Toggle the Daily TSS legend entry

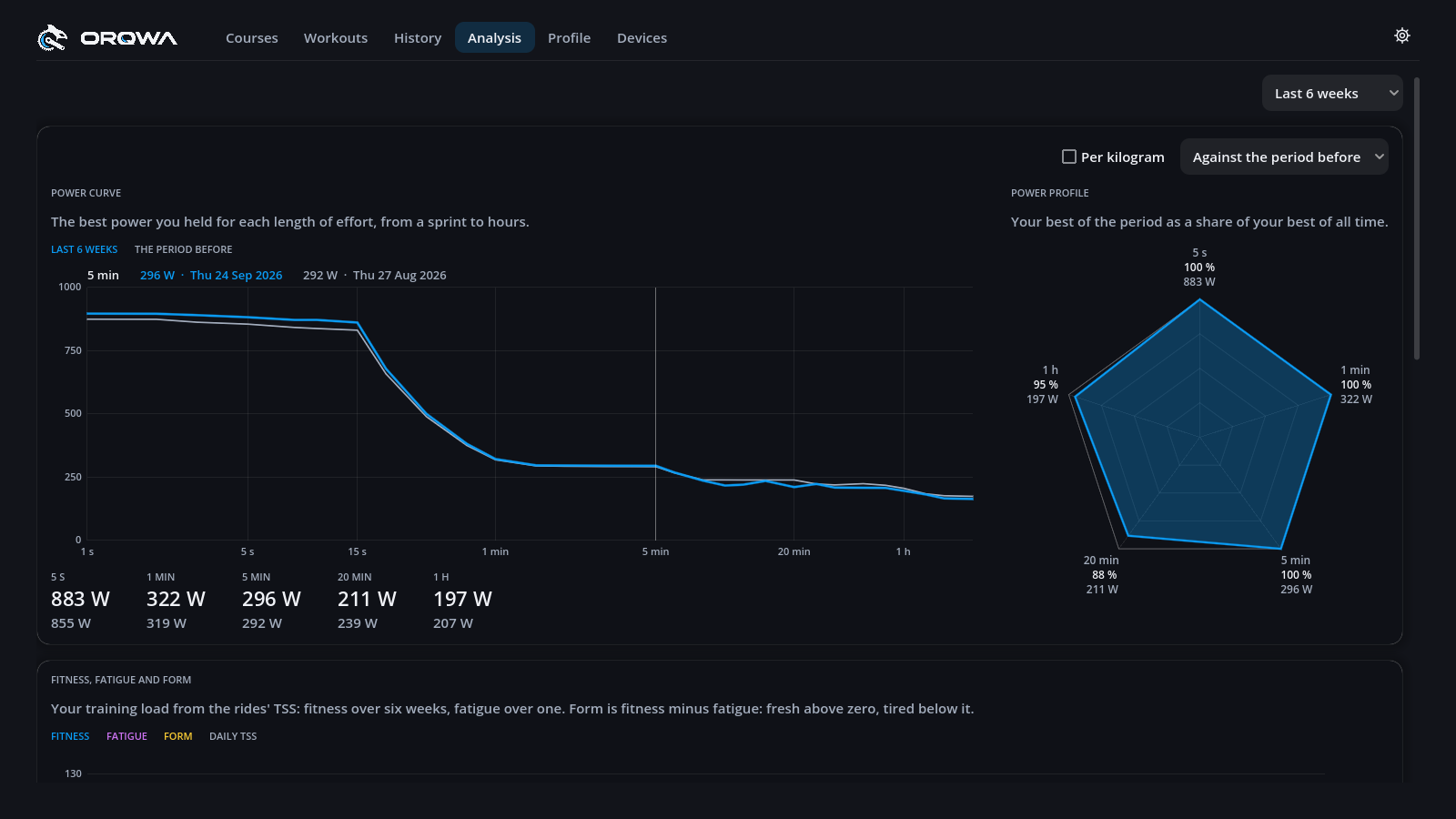point(233,736)
